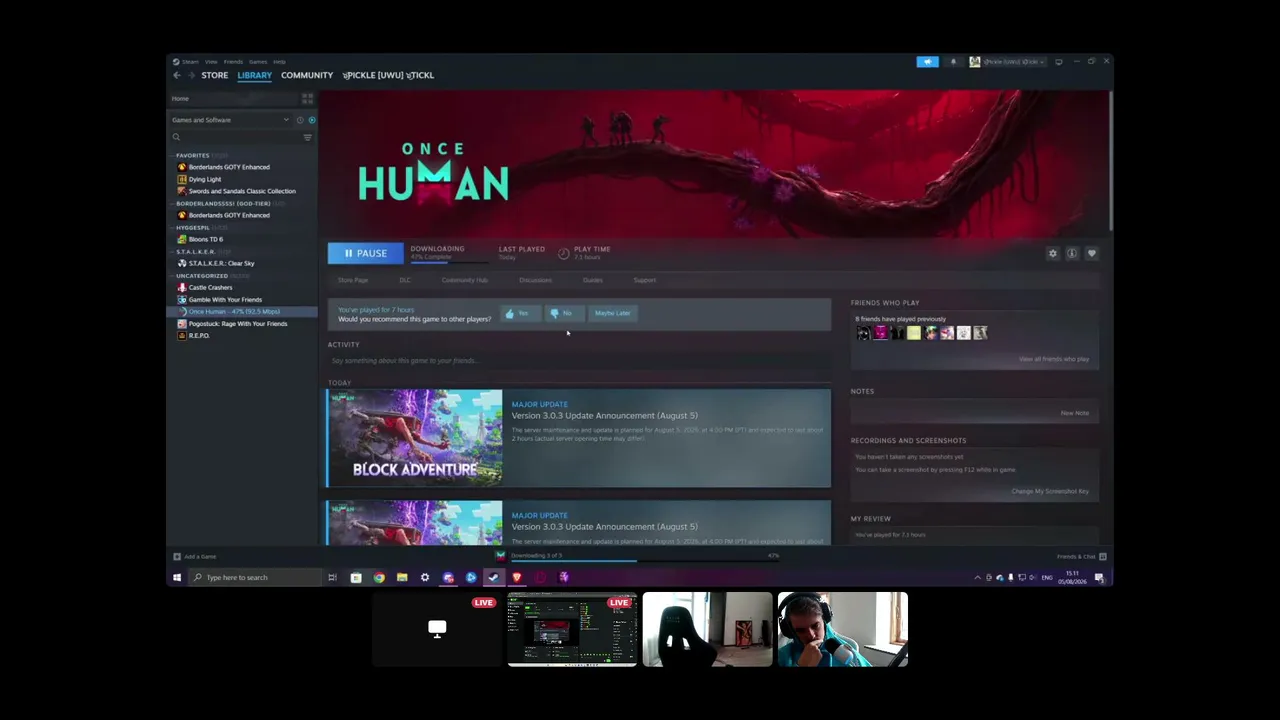Open the Windows Start menu
This screenshot has width=1280, height=720.
pos(177,577)
